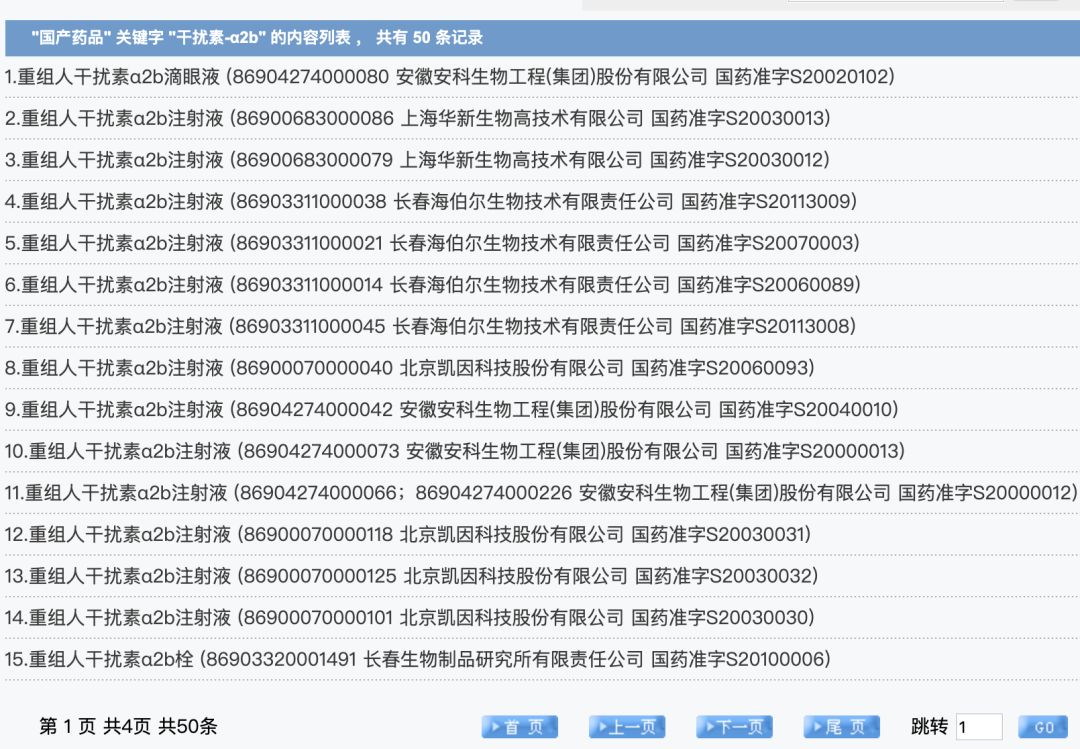
Task: Open record 4 长春海伯尔 S20113009
Action: tap(430, 201)
